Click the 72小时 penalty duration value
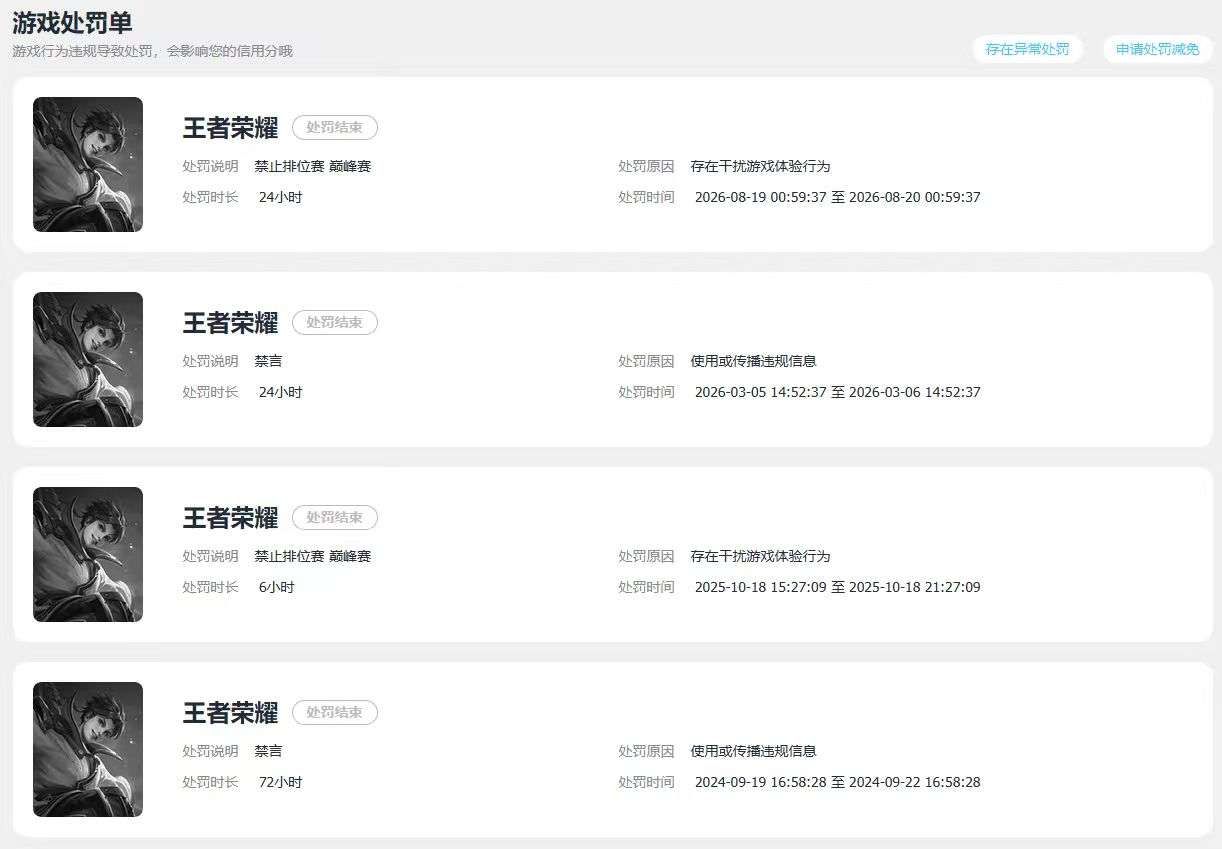Screen dimensions: 1222x849 (280, 782)
